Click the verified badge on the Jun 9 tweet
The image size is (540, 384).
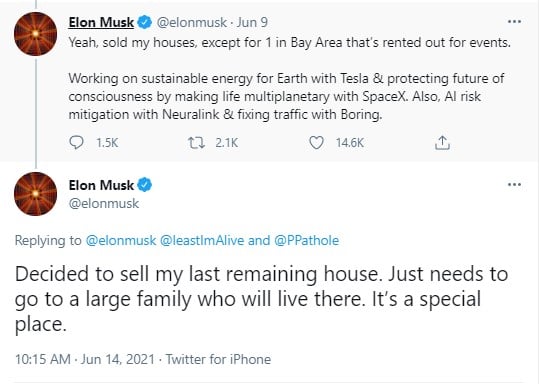click(145, 22)
